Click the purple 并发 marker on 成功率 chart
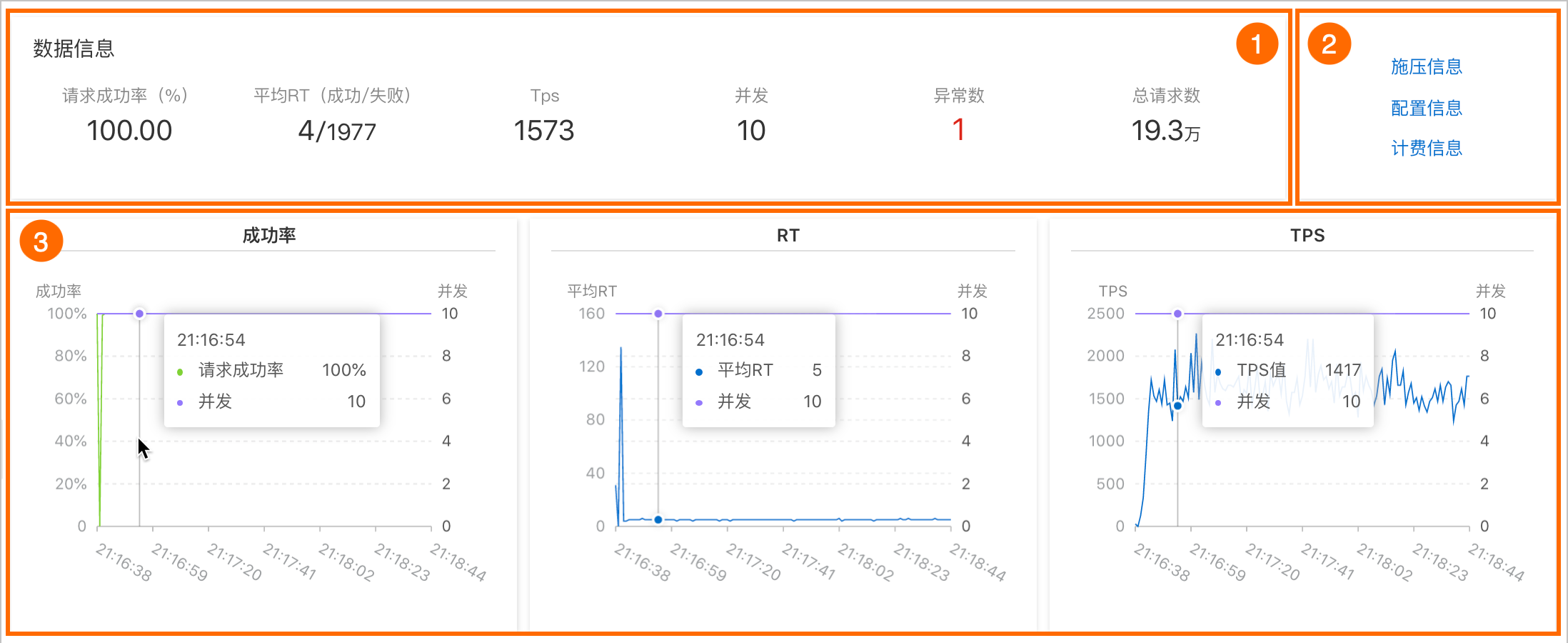This screenshot has height=643, width=1568. click(140, 314)
